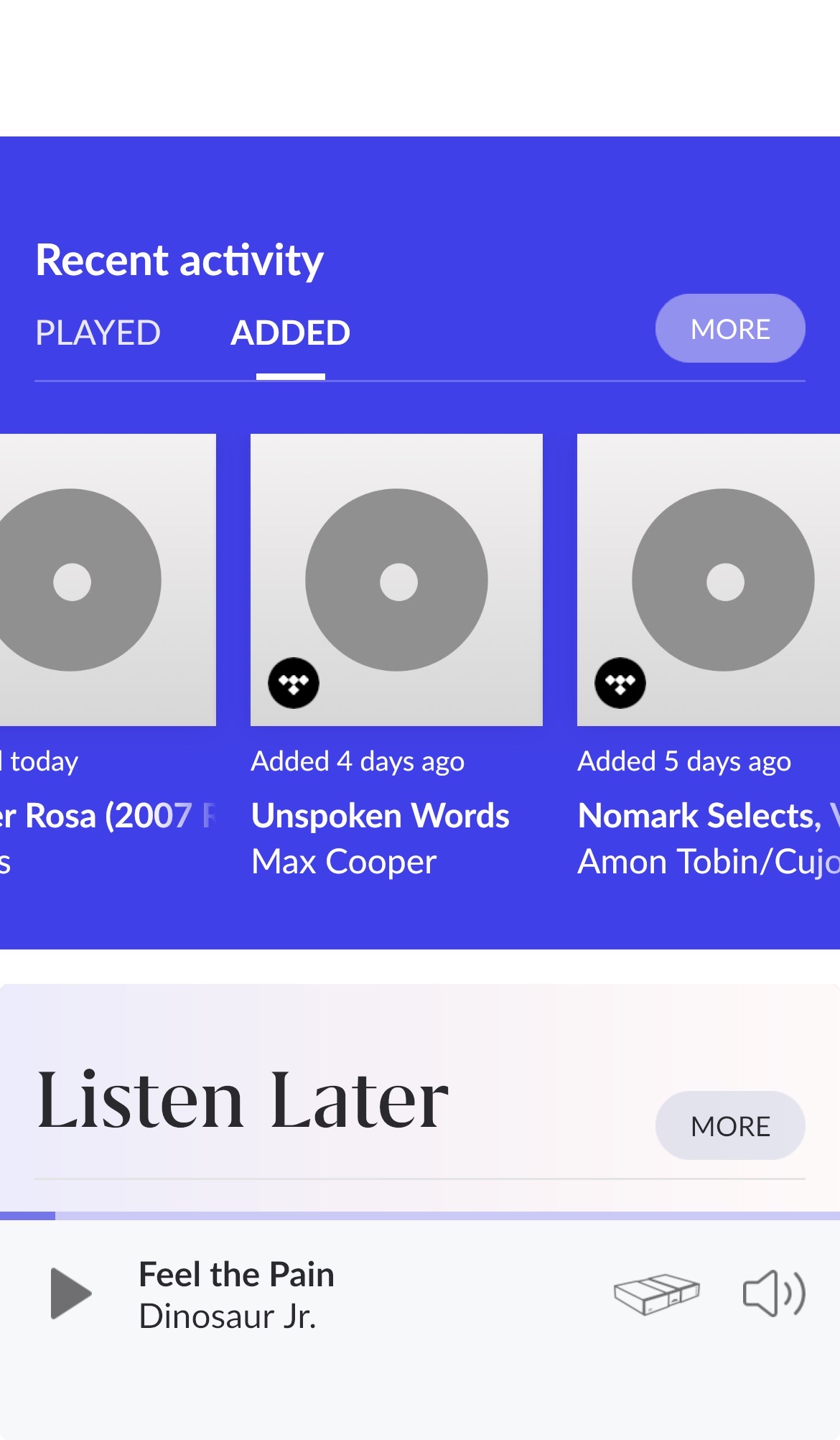Click MORE next to Listen Later
The image size is (840, 1440).
pyautogui.click(x=729, y=1126)
